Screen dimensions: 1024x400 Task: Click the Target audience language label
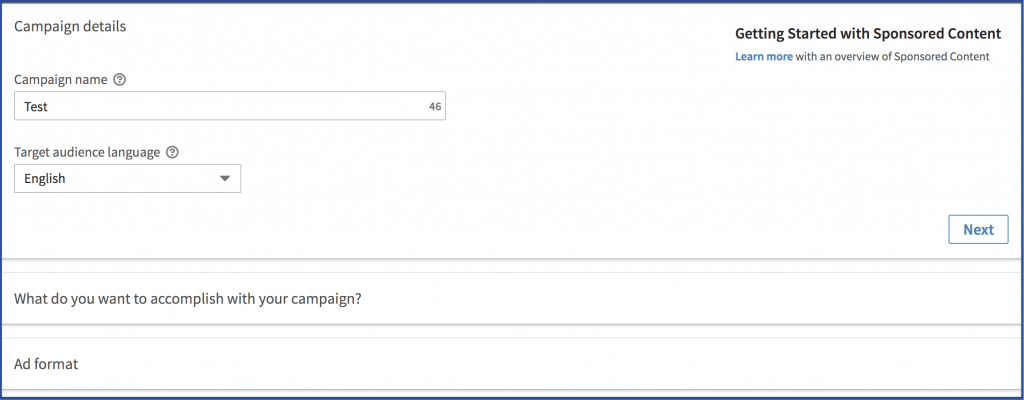tap(87, 152)
